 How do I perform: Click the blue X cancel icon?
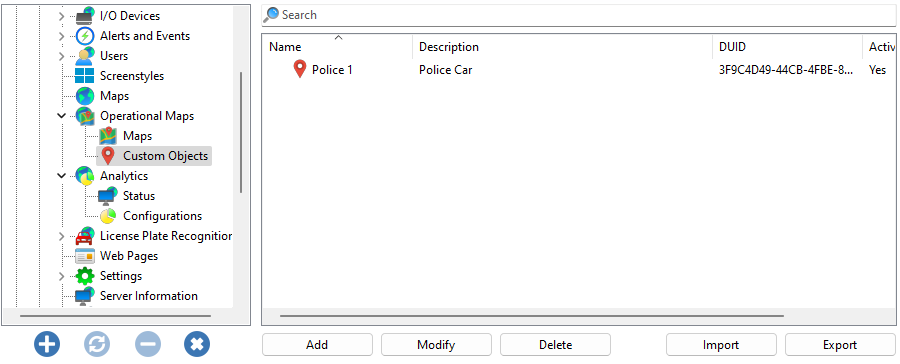pos(197,344)
